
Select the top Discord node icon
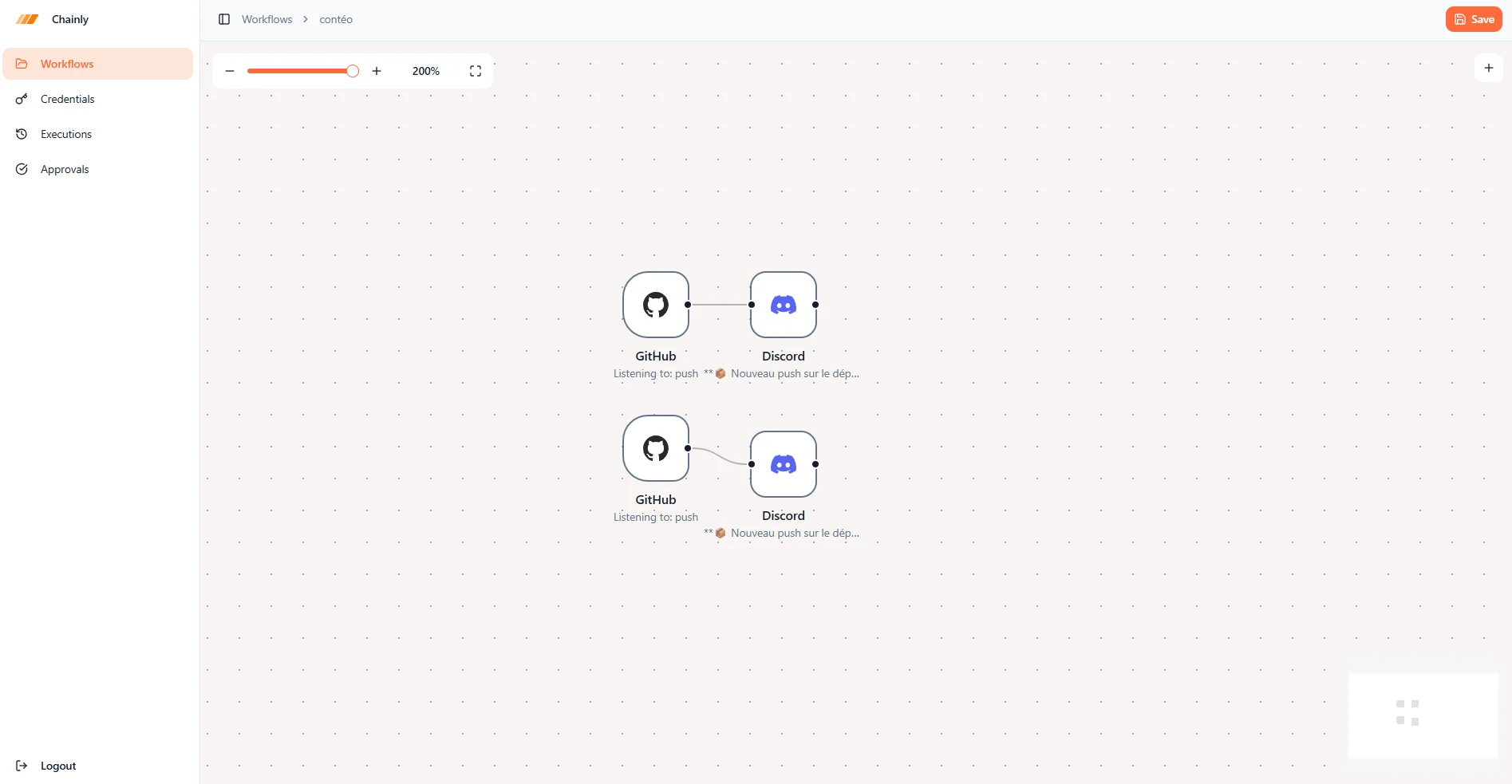pos(783,305)
